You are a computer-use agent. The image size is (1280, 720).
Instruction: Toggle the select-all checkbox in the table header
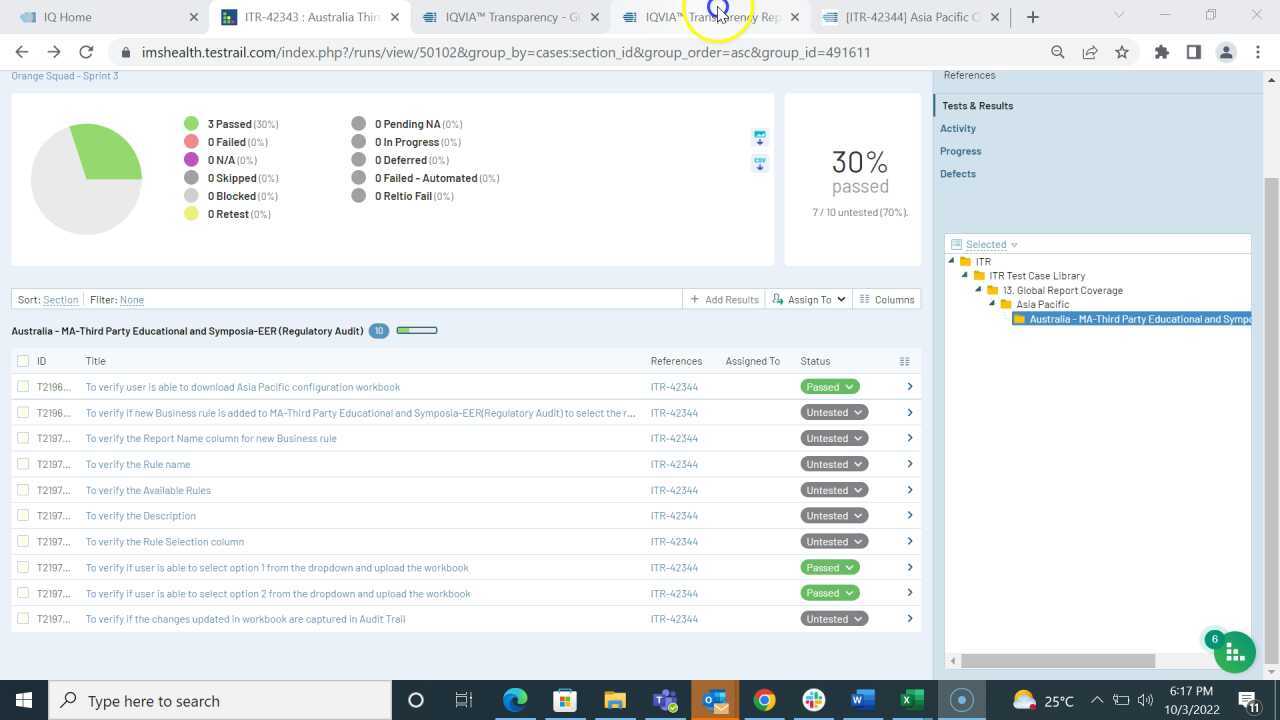[23, 361]
